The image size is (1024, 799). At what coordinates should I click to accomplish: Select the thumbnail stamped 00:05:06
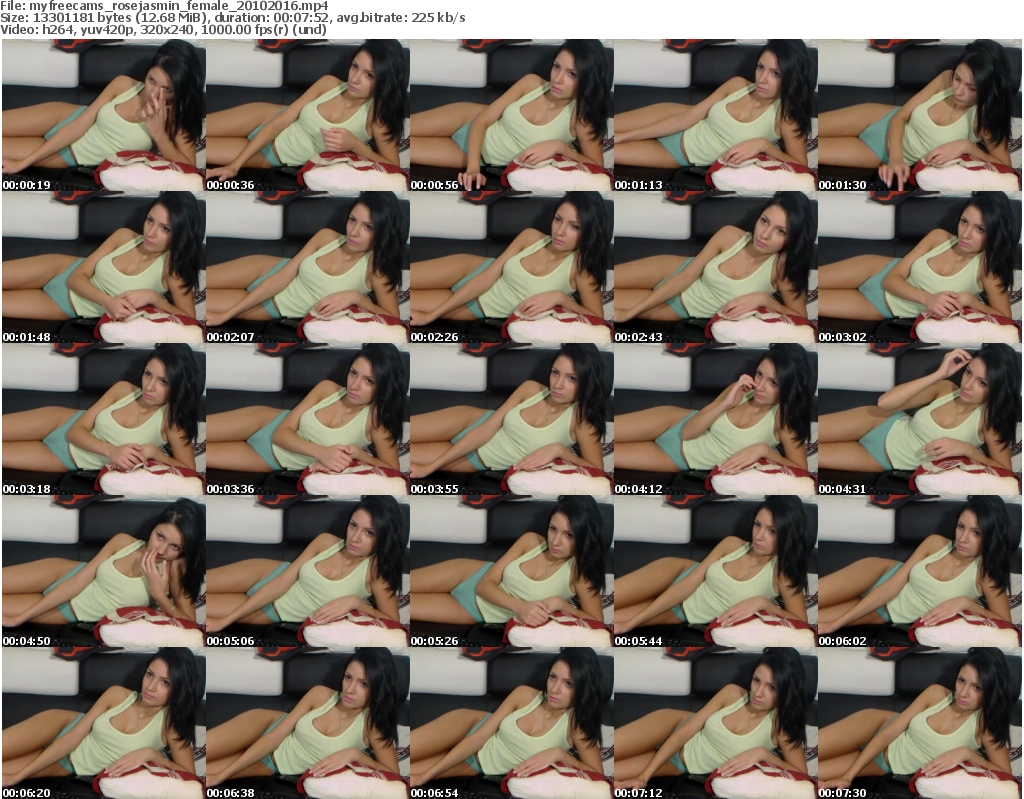pos(308,572)
